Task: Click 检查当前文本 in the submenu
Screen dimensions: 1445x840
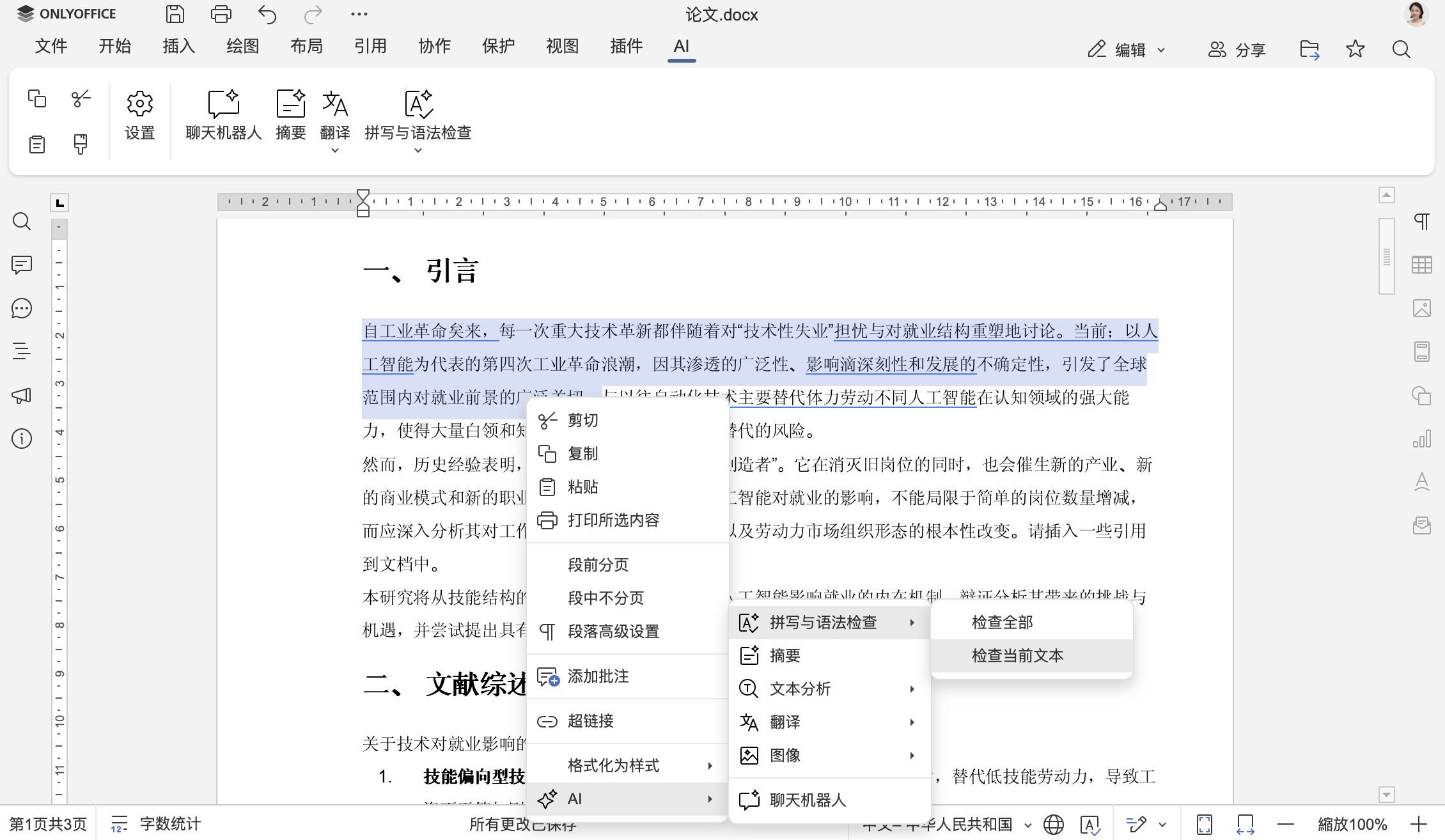Action: pos(1017,655)
